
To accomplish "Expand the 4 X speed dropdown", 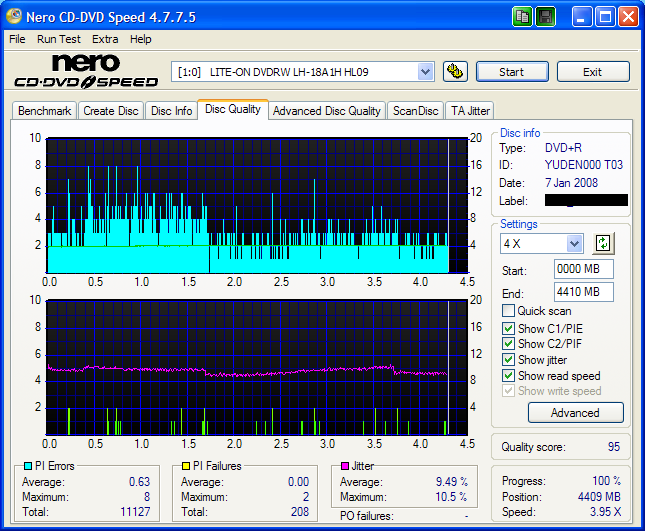I will (574, 244).
